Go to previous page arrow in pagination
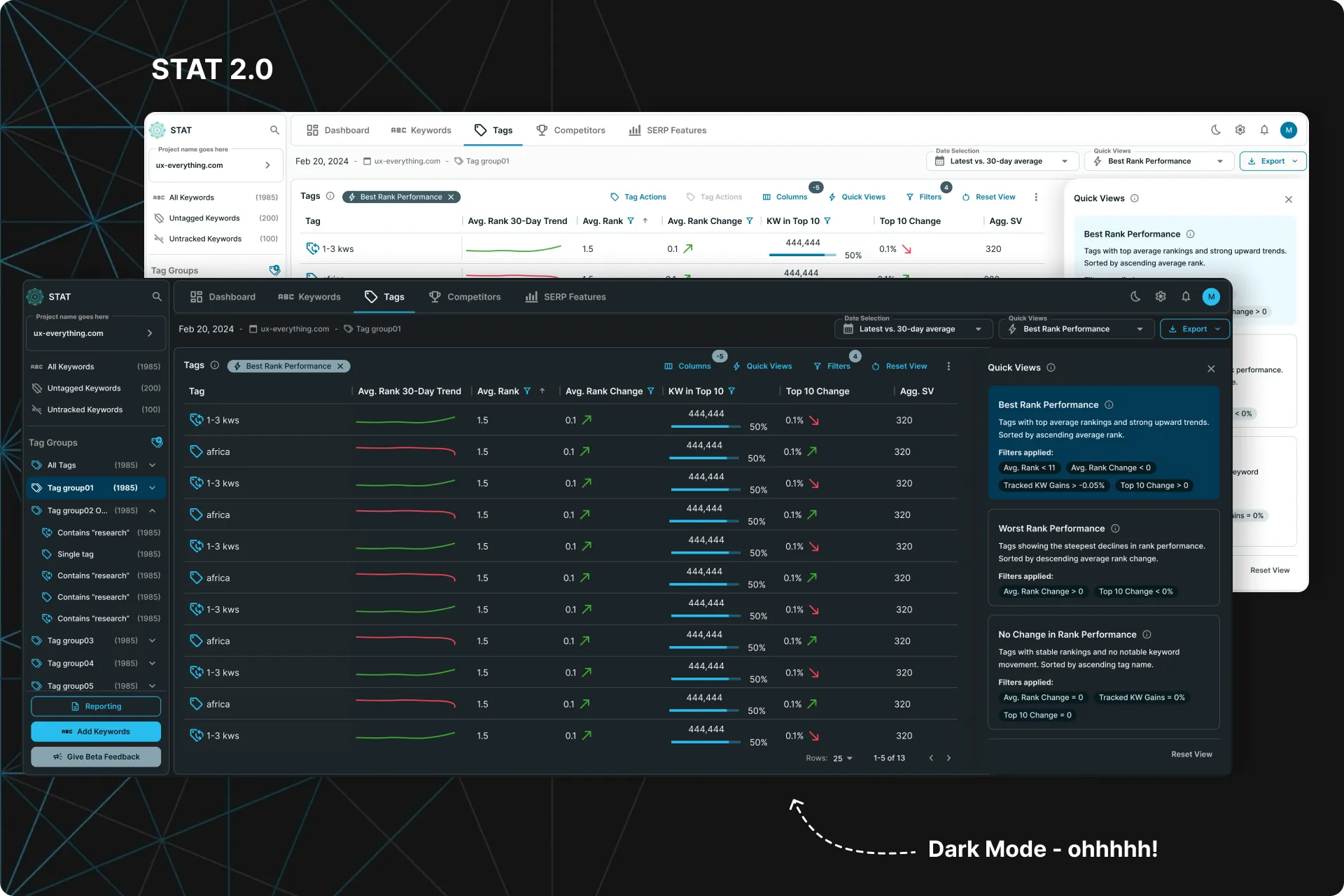Image resolution: width=1344 pixels, height=896 pixels. [x=931, y=758]
